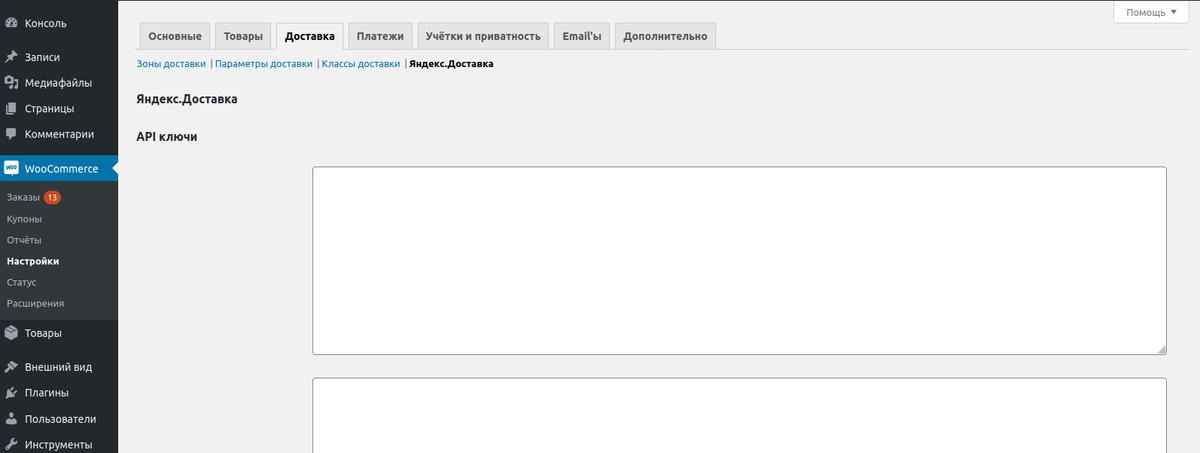
Task: Click the API ключи section heading
Action: 166,137
